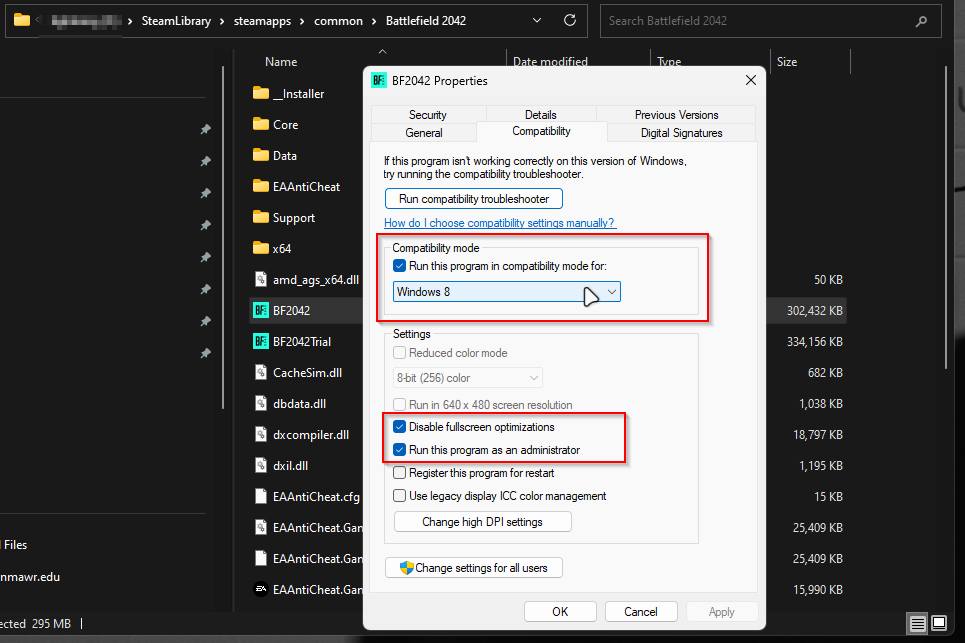Click the BF2042 application icon in file list

[x=261, y=311]
